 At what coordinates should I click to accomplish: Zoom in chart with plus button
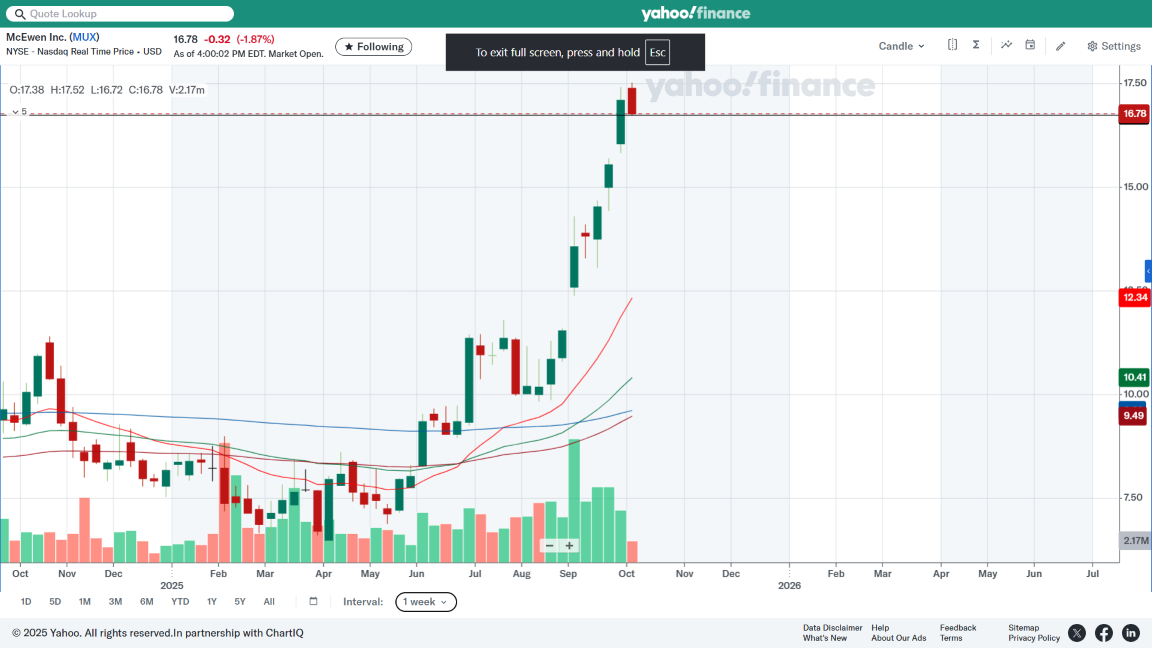pyautogui.click(x=569, y=545)
